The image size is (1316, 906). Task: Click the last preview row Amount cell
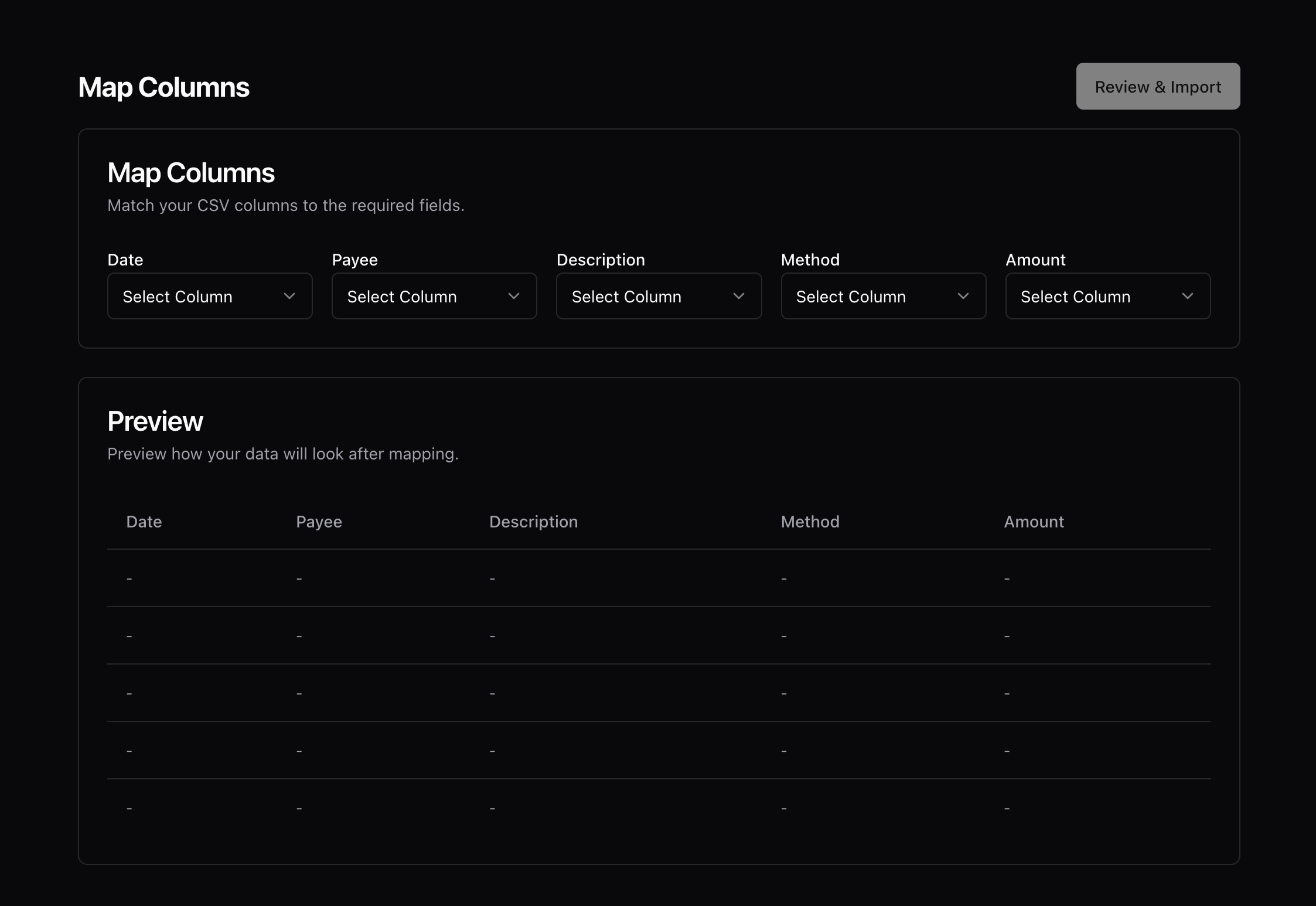point(1007,808)
